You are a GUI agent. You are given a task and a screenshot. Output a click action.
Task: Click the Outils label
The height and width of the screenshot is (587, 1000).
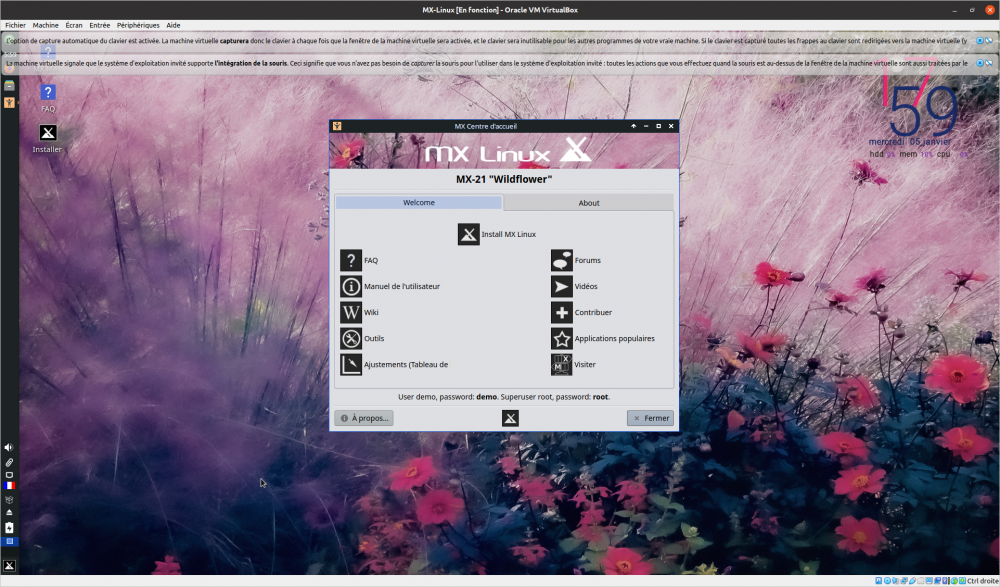(x=374, y=339)
